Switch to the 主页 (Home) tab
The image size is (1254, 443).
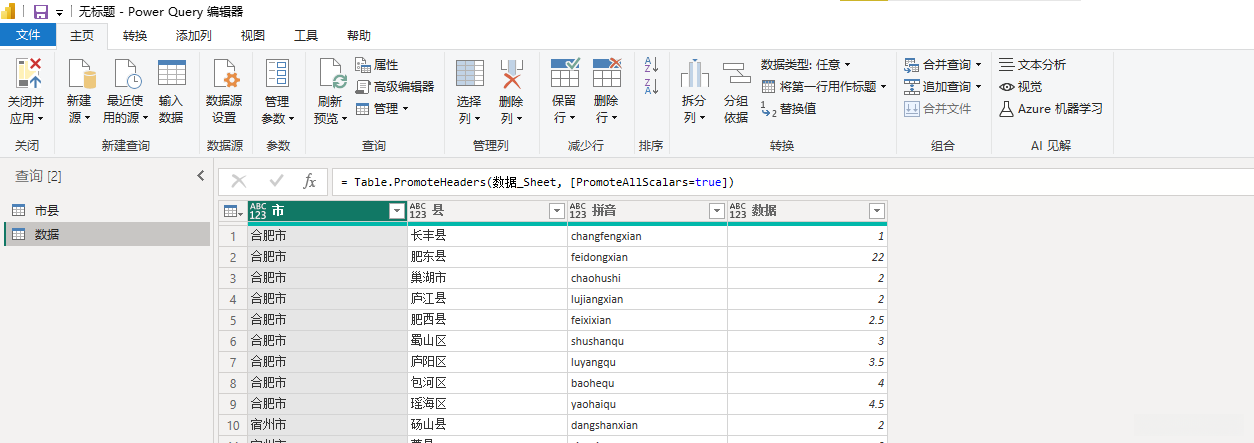pos(82,35)
